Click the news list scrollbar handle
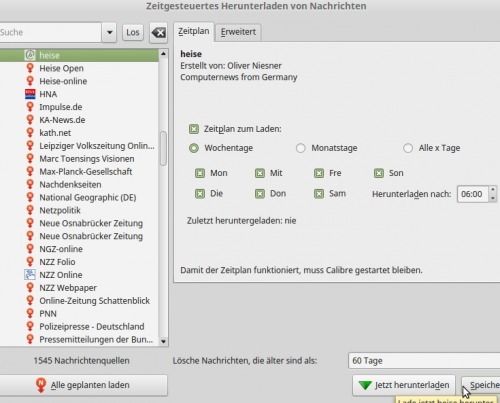 [163, 148]
